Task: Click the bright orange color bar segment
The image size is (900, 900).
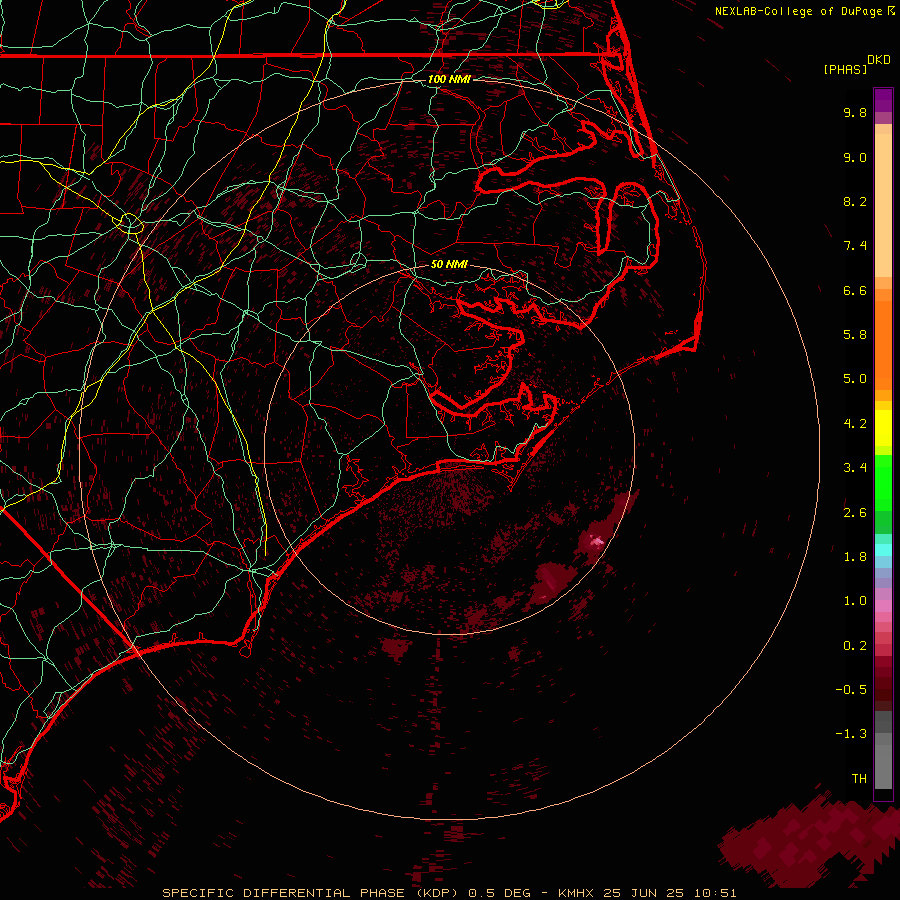Action: tap(883, 344)
